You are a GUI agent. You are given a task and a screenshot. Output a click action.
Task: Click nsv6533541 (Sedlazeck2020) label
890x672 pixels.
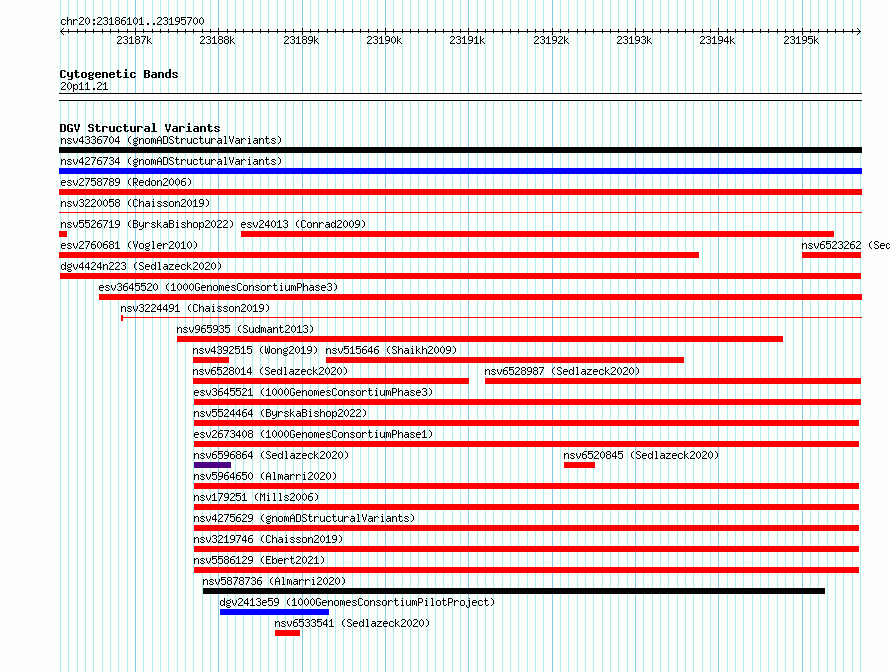(x=352, y=623)
